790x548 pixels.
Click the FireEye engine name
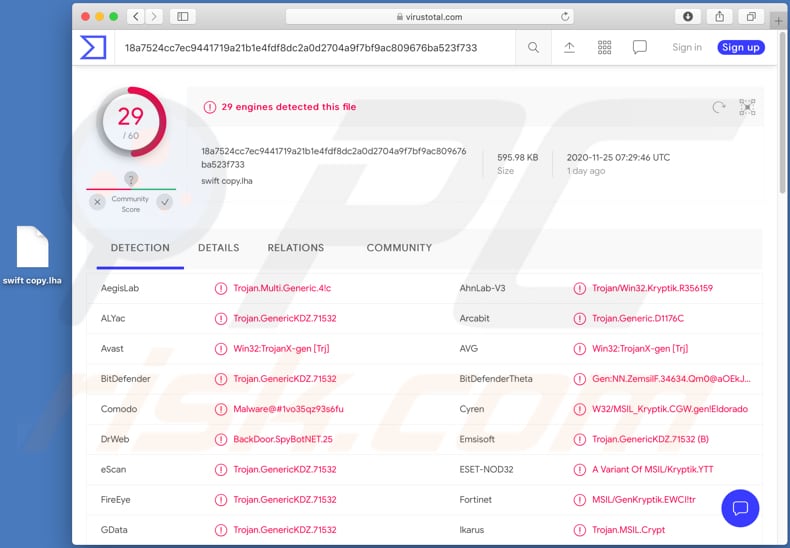115,500
